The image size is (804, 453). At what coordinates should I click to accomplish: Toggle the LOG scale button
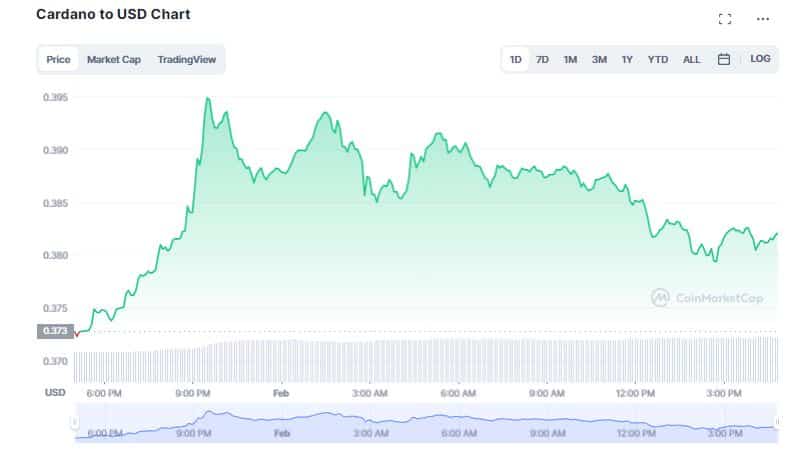pos(760,59)
